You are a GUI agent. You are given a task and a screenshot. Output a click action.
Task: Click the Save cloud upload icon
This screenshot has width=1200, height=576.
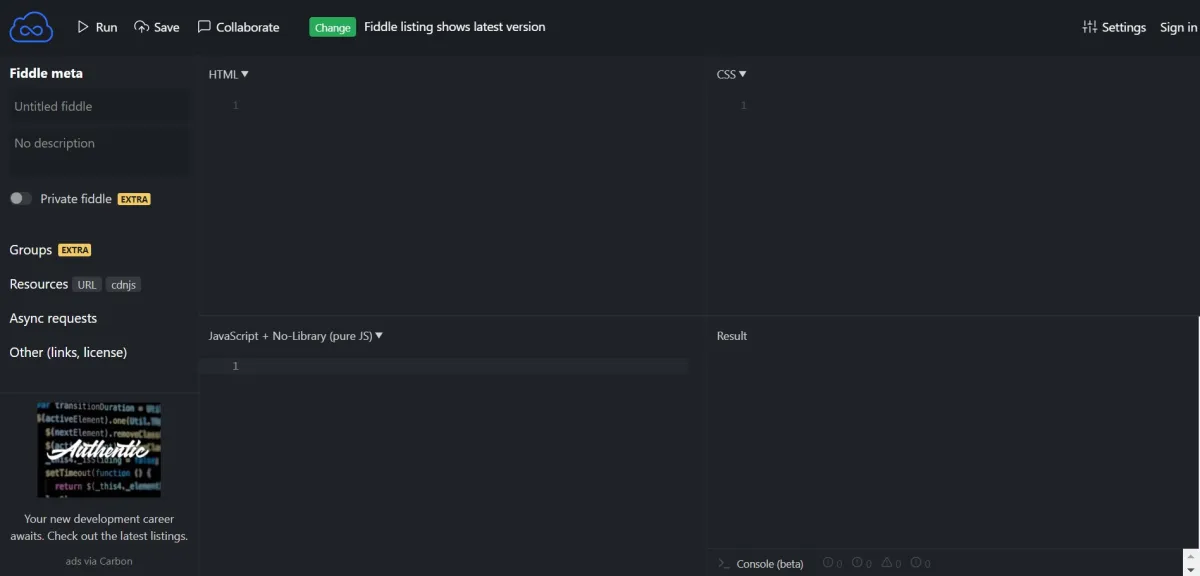(141, 27)
